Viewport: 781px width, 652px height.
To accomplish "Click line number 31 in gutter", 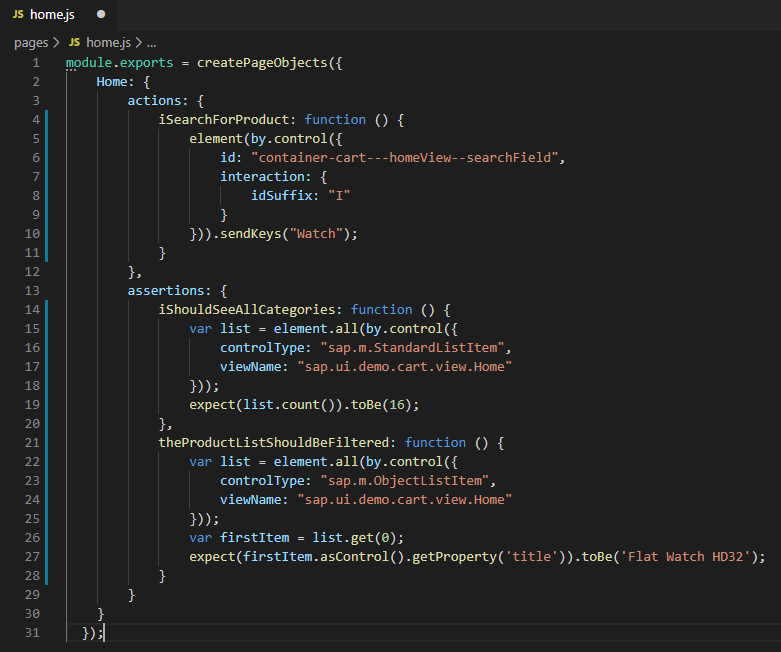I will click(32, 633).
